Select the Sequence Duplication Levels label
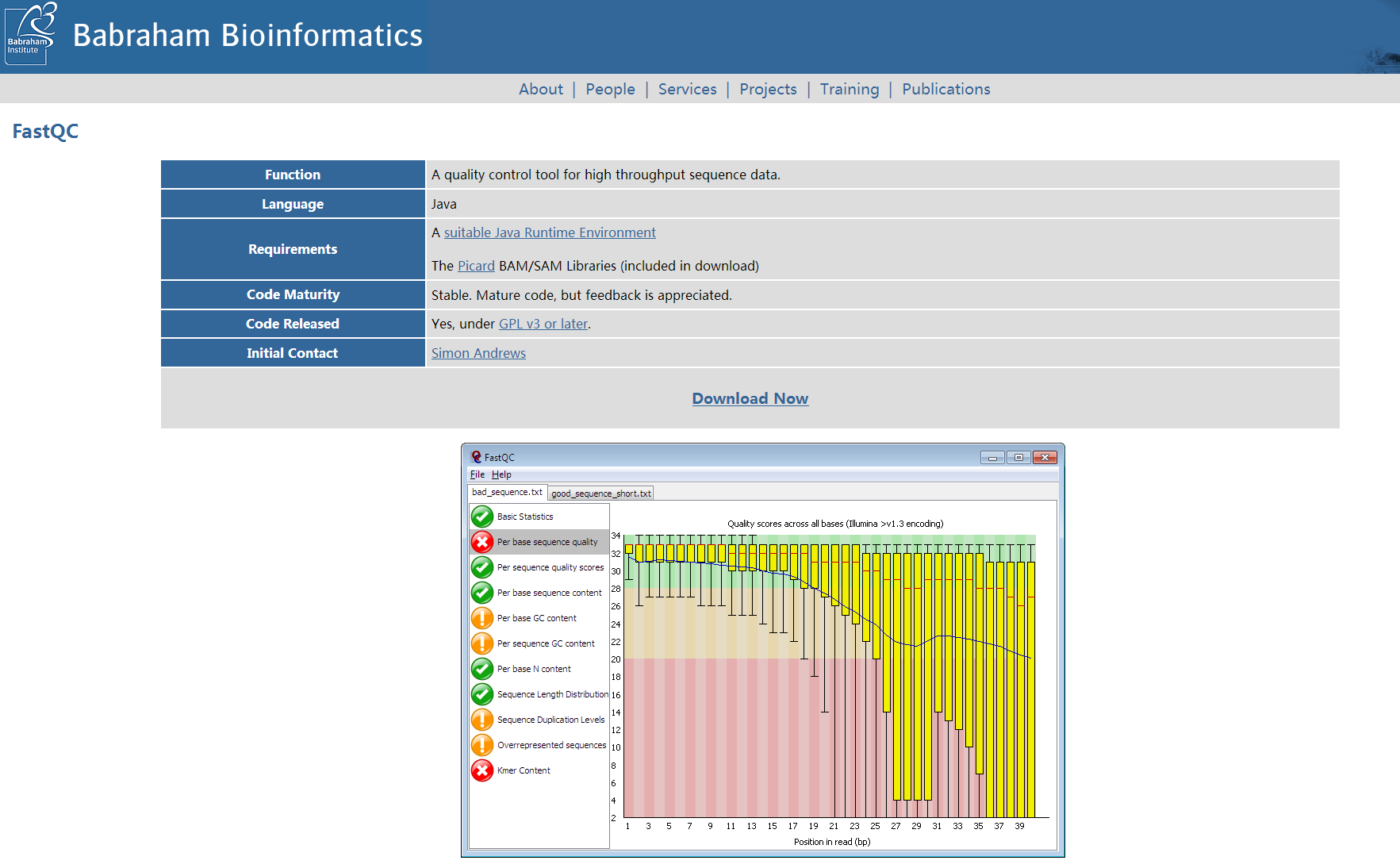 (551, 720)
